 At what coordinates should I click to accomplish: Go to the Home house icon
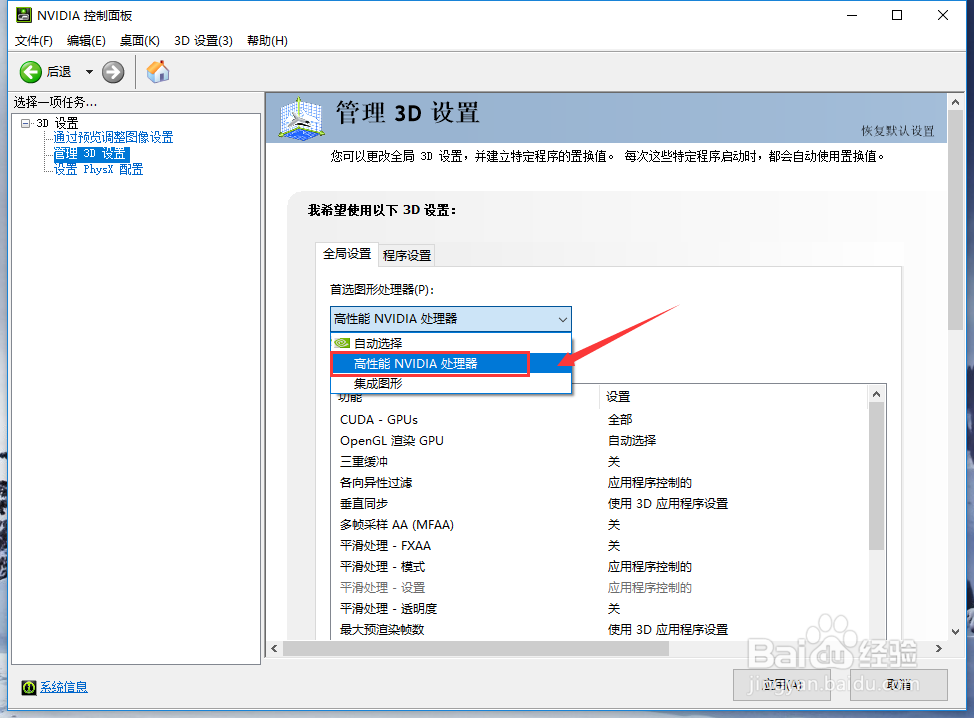(158, 71)
